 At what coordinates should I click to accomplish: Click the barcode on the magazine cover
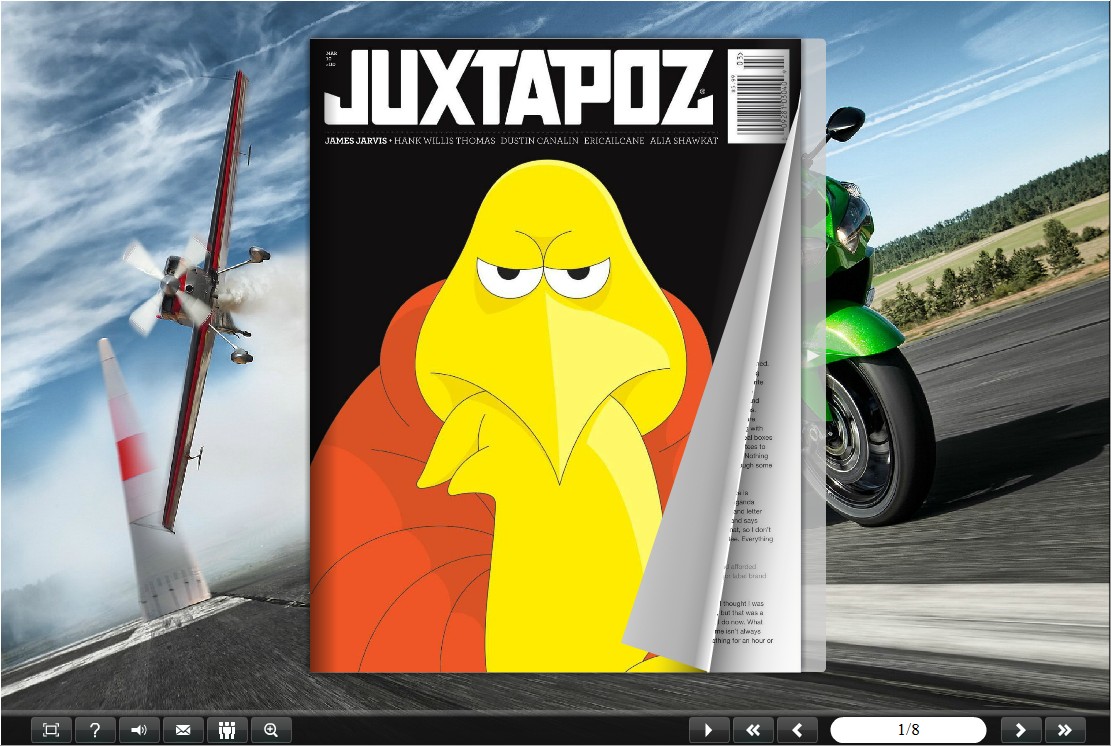[x=756, y=95]
